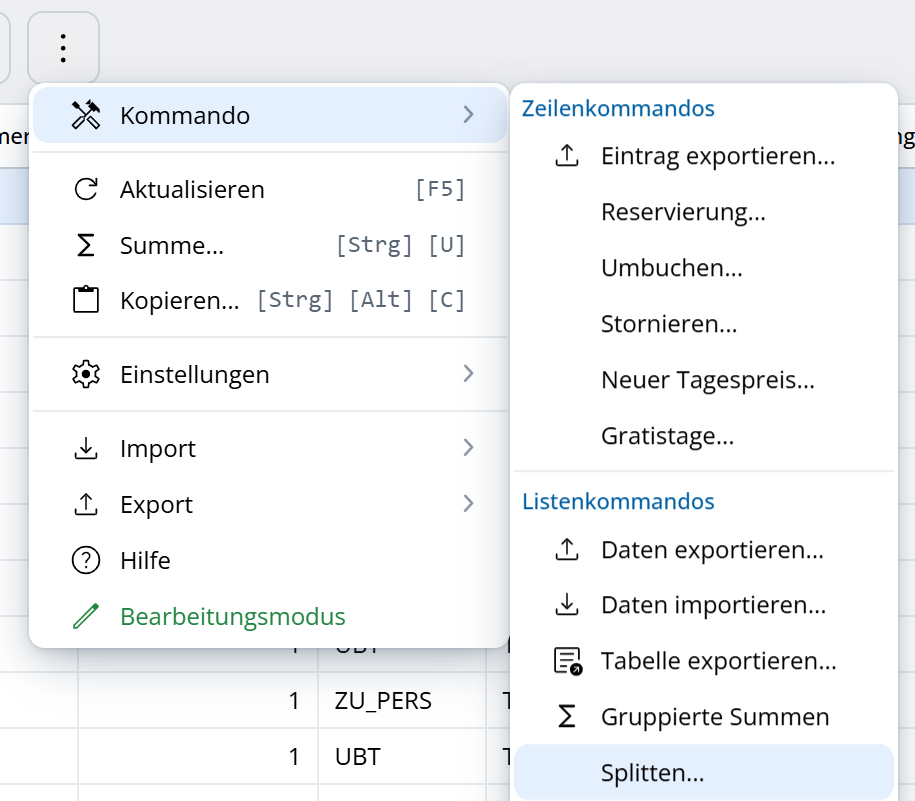Open the Import submenu chevron
This screenshot has width=915, height=801.
click(x=468, y=448)
